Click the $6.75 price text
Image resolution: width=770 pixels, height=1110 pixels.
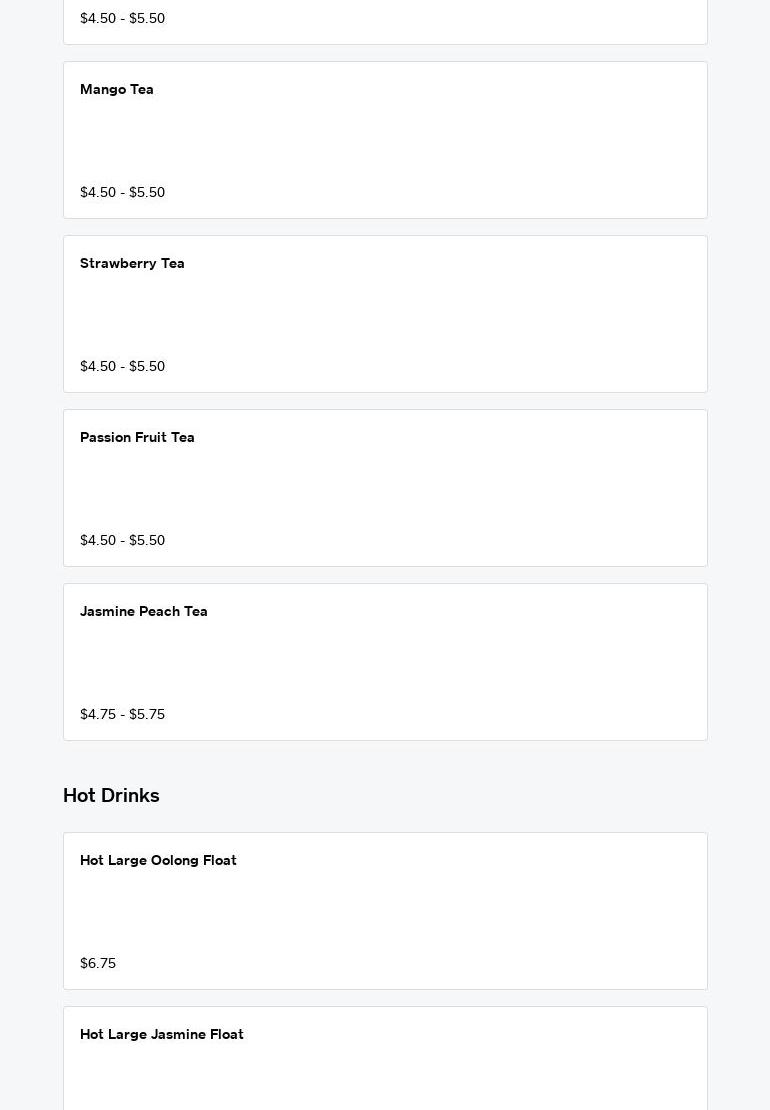point(98,964)
